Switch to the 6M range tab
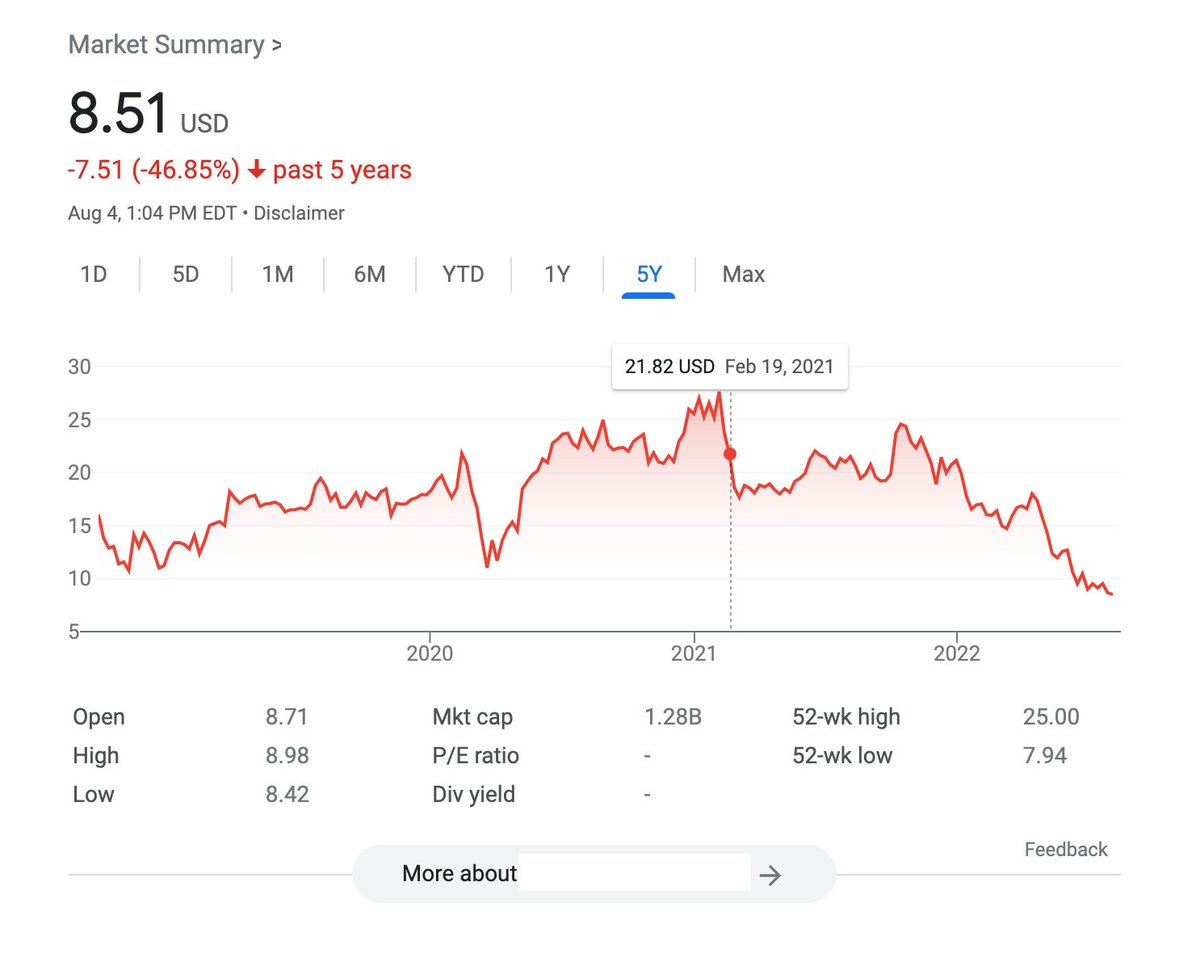 (x=369, y=274)
